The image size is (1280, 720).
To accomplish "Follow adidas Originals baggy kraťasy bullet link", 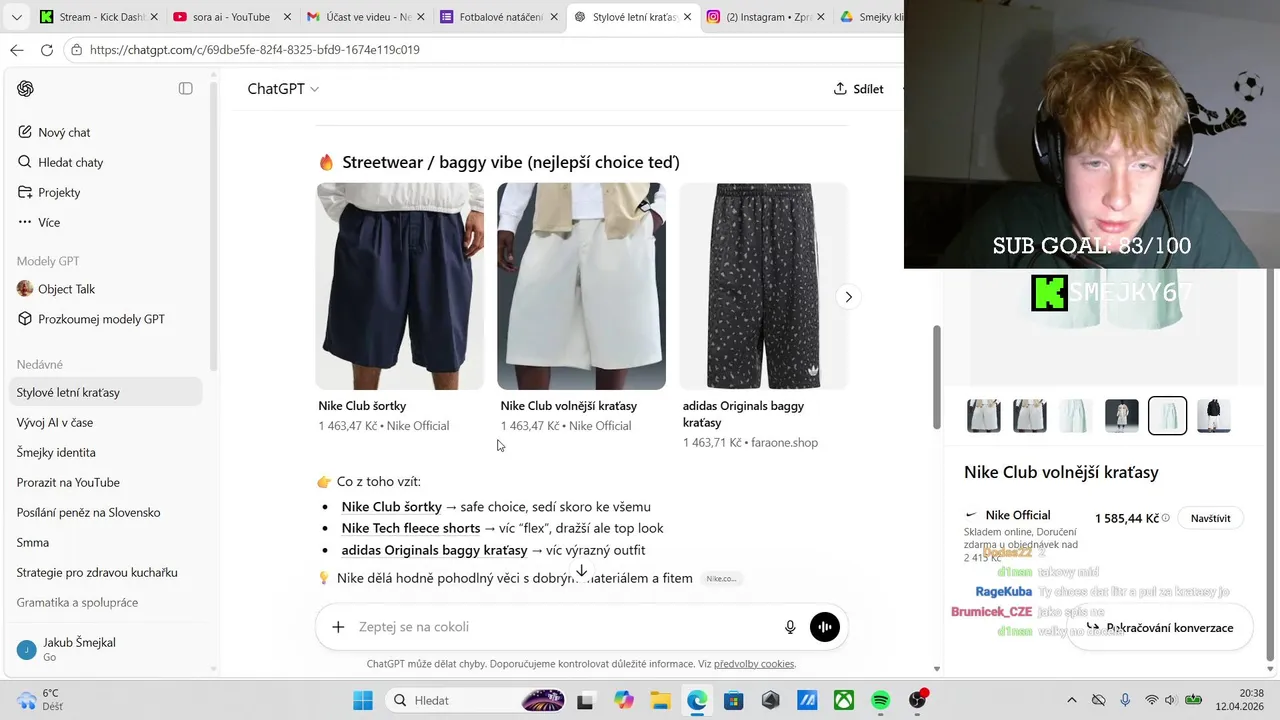I will pyautogui.click(x=434, y=550).
